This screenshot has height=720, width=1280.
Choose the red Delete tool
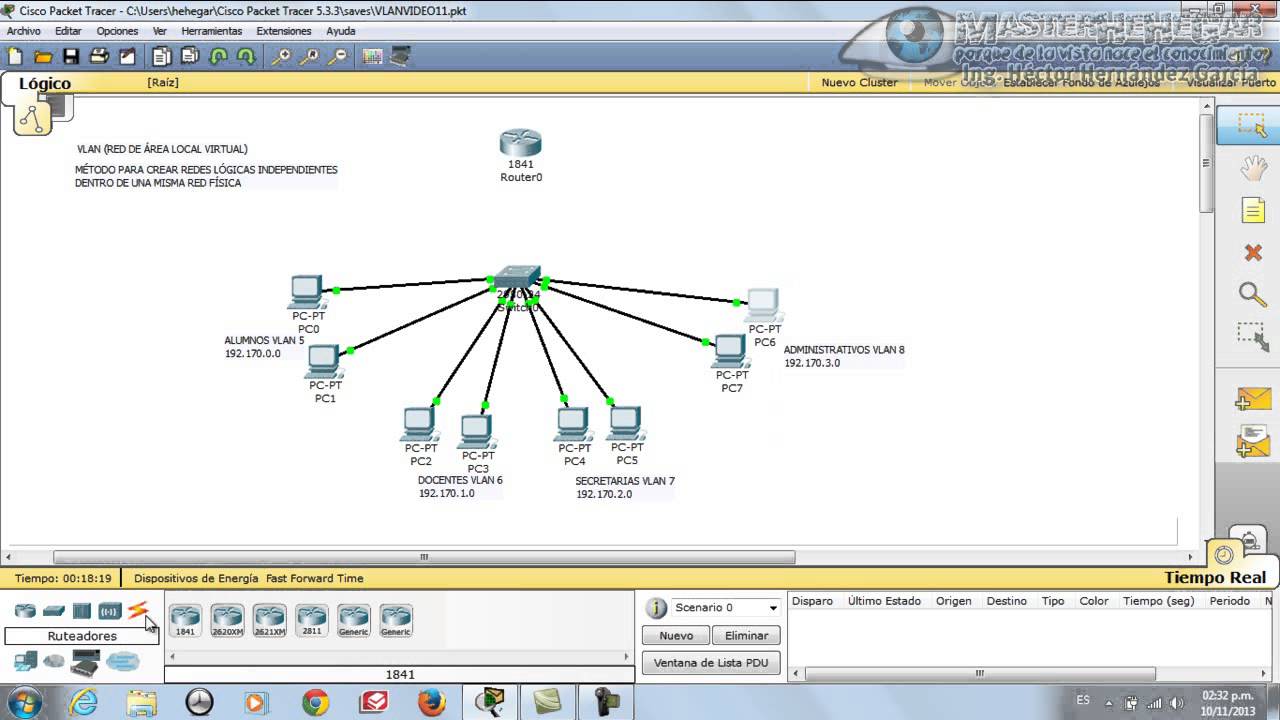1252,253
